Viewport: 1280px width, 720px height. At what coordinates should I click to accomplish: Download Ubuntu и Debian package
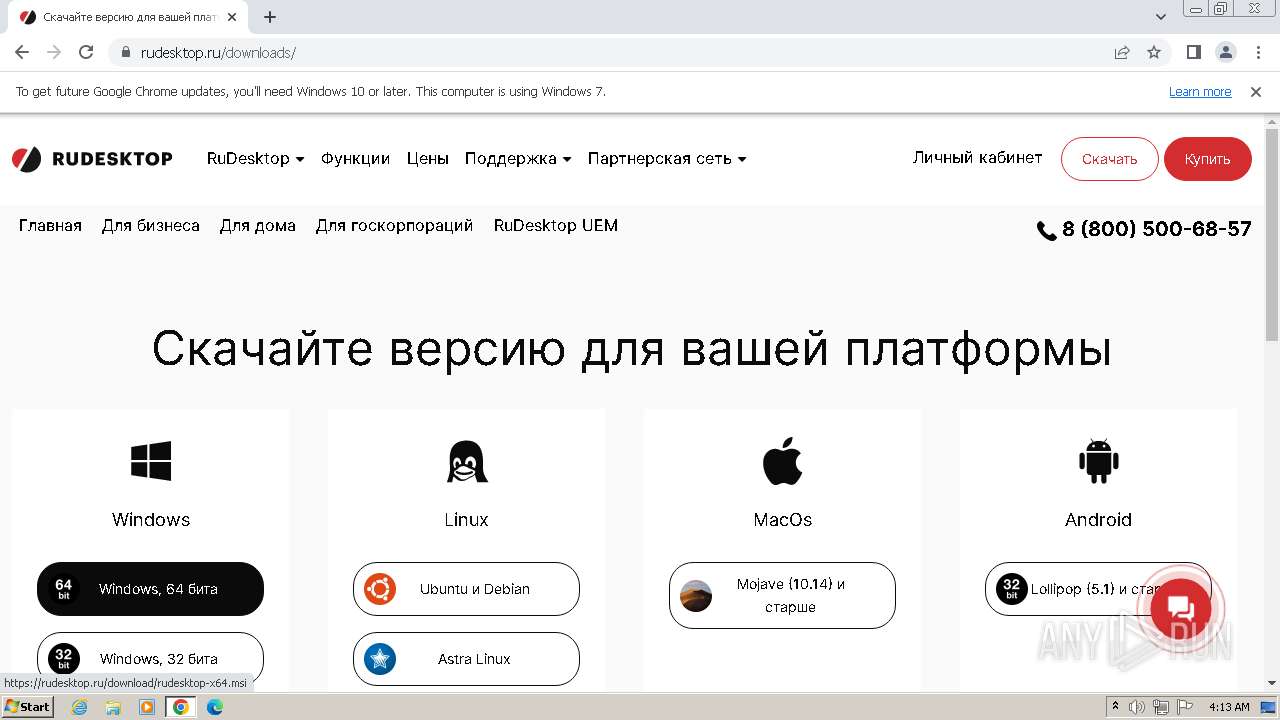pos(466,589)
